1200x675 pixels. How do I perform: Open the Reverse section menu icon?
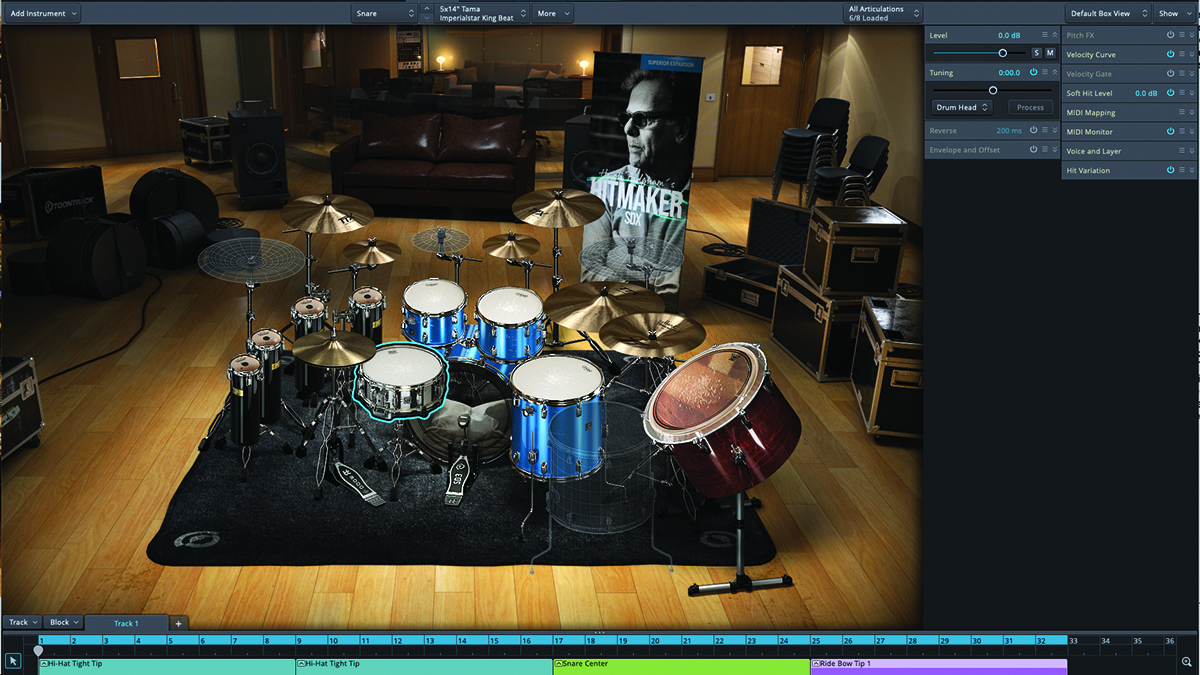[1044, 131]
